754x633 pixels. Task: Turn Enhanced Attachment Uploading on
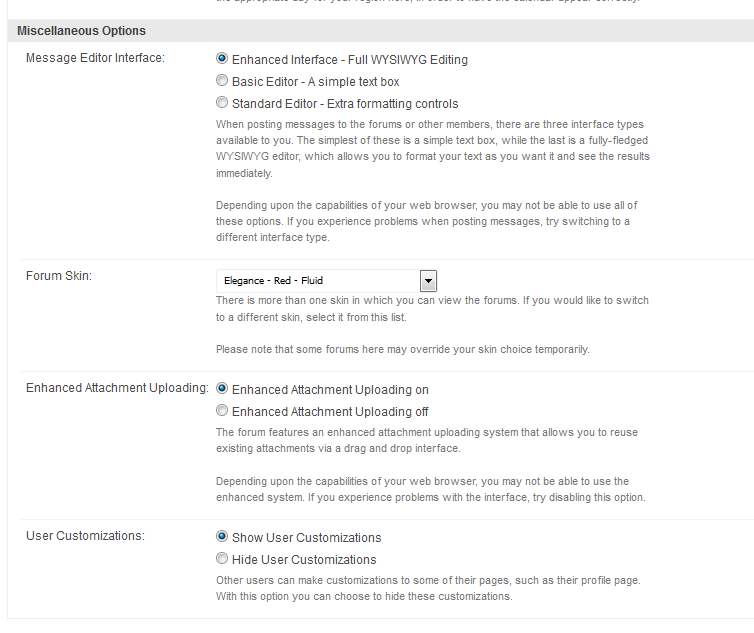tap(222, 389)
